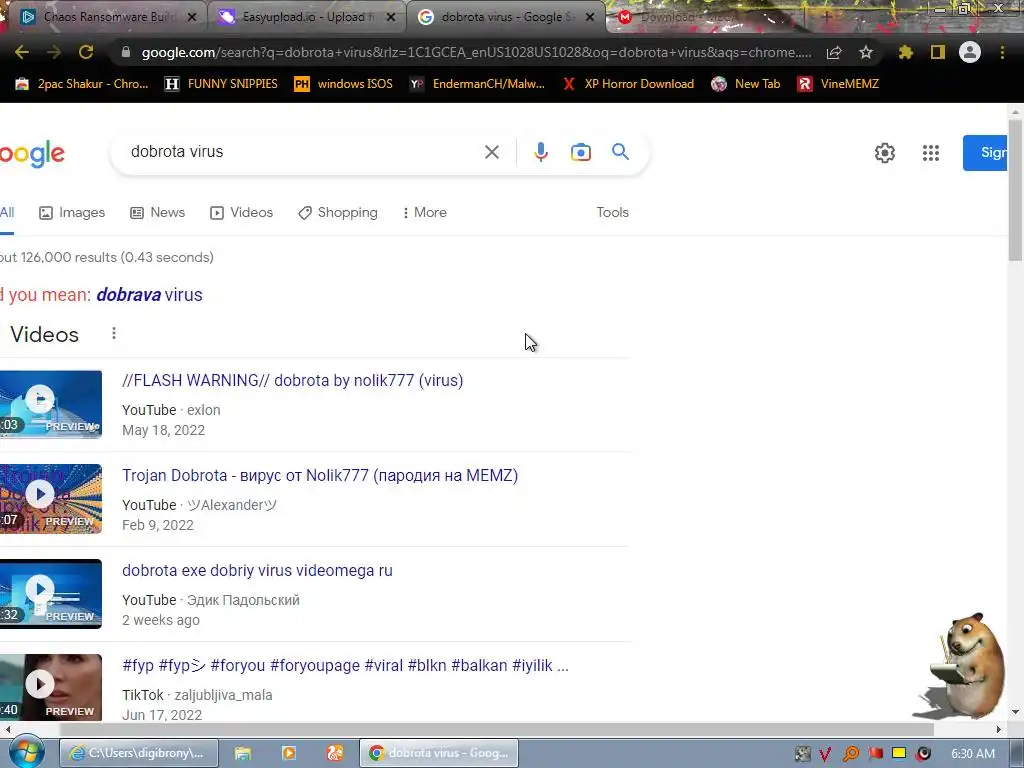Bookmark this page with the star icon
1024x768 pixels.
click(x=866, y=53)
